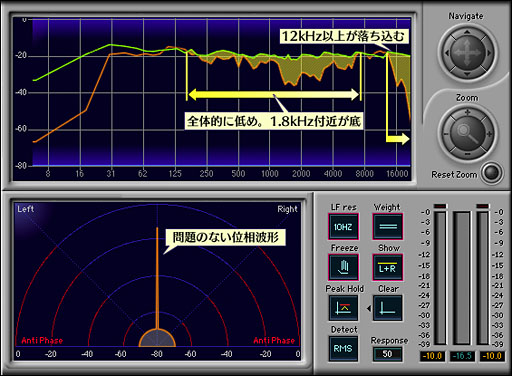512x376 pixels.
Task: Change the LF res 10HZ setting
Action: (x=343, y=227)
